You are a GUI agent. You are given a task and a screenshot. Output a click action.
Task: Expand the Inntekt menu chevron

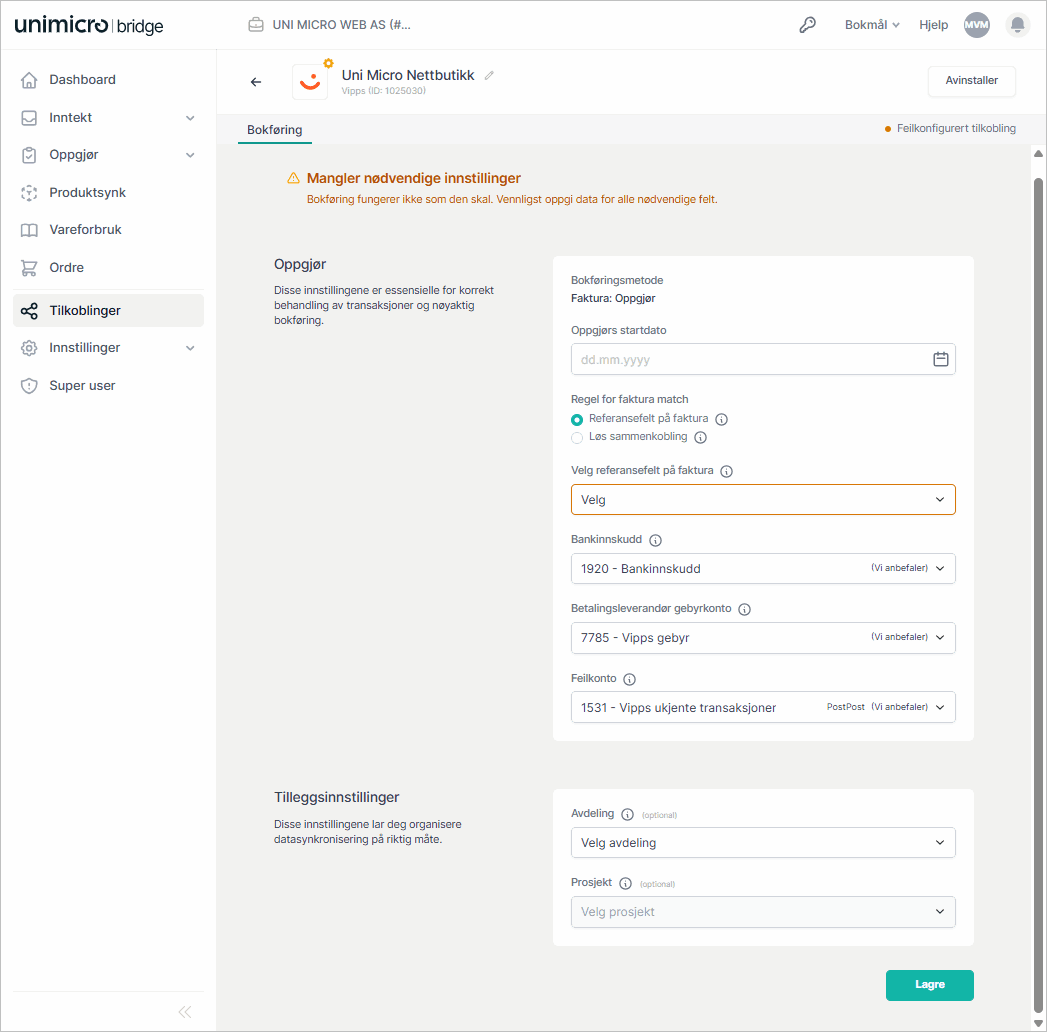190,118
